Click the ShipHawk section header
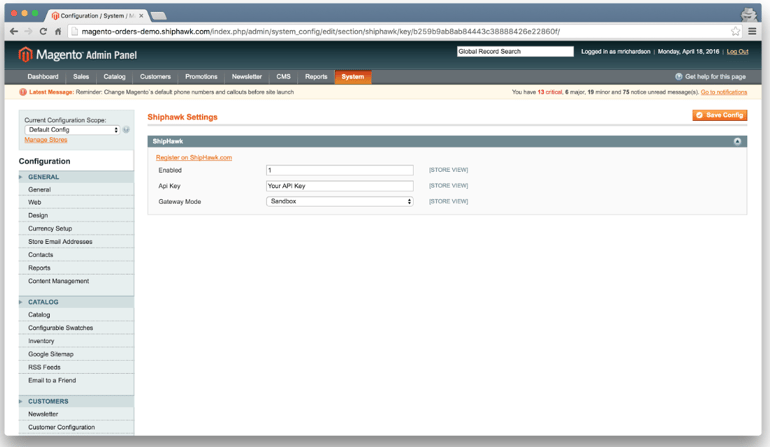The height and width of the screenshot is (447, 770). [x=447, y=141]
